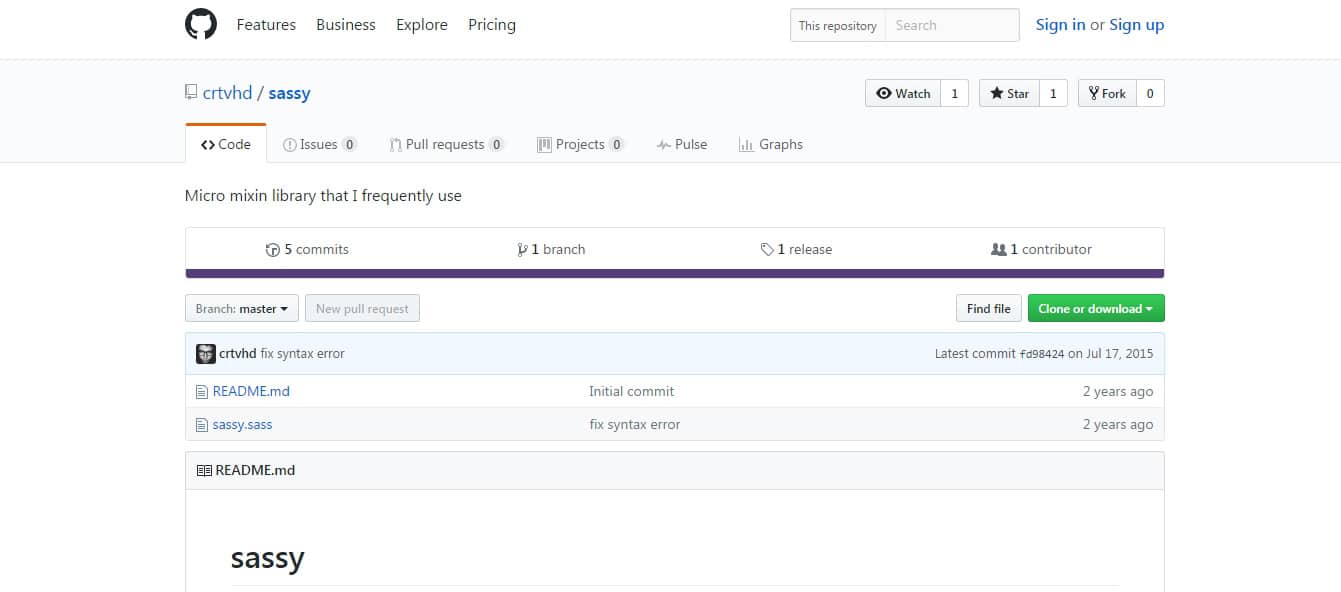Open the commit hash fd98424 link
The width and height of the screenshot is (1341, 592).
point(1041,354)
